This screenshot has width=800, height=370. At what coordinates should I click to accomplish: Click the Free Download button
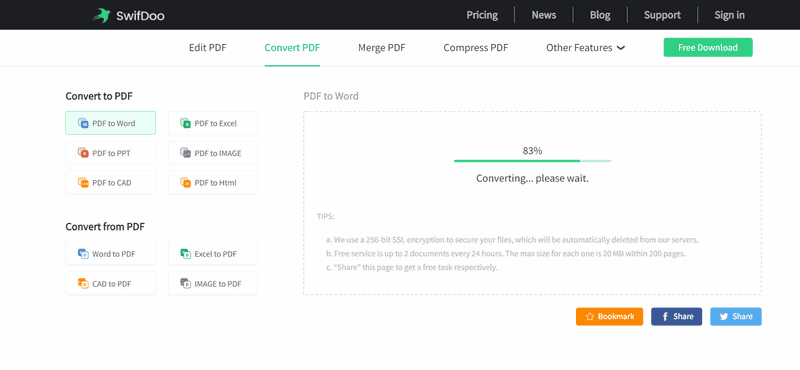coord(708,47)
